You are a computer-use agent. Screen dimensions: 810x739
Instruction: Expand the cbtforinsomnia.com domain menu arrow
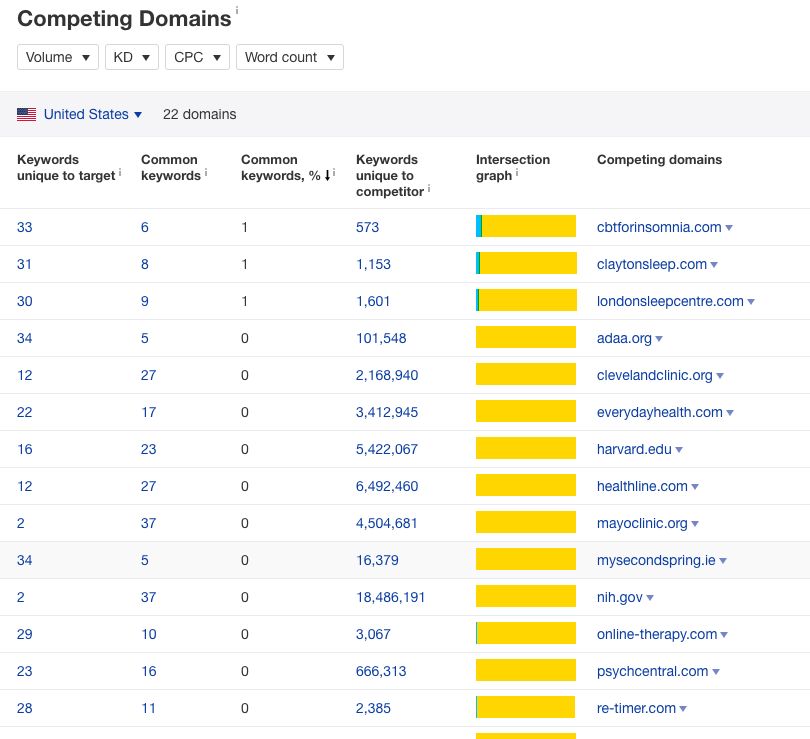(x=729, y=228)
